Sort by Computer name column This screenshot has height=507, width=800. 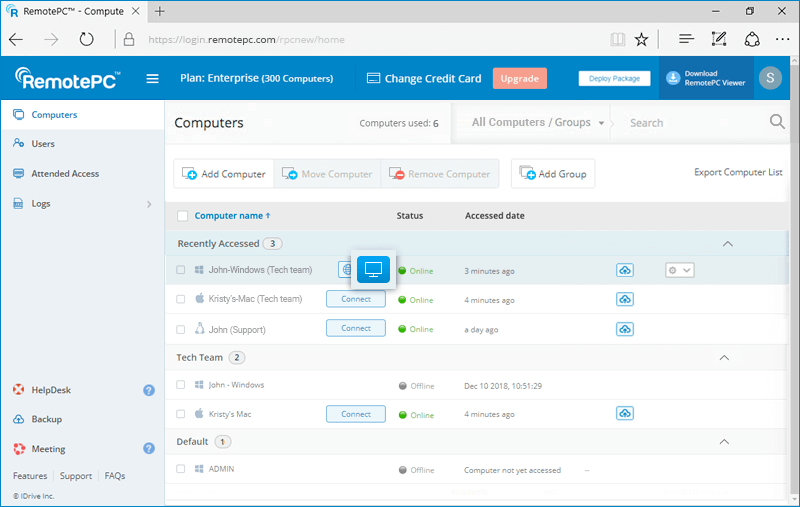pos(232,216)
